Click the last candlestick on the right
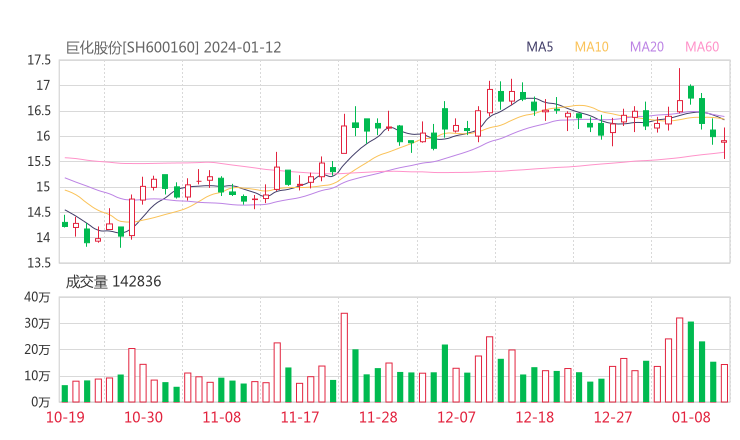Screen dimensions: 740x440 point(724,142)
